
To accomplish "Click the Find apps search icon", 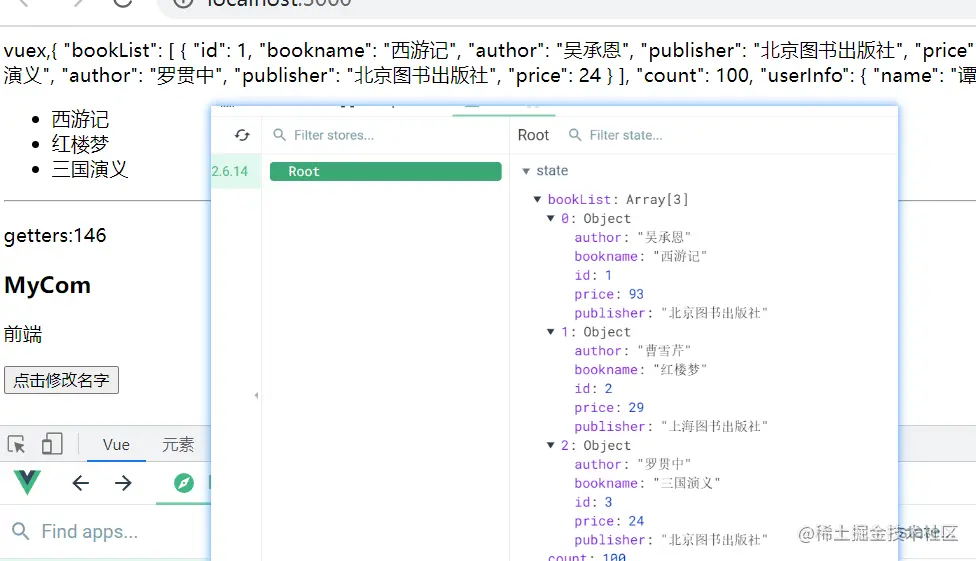I will point(21,531).
